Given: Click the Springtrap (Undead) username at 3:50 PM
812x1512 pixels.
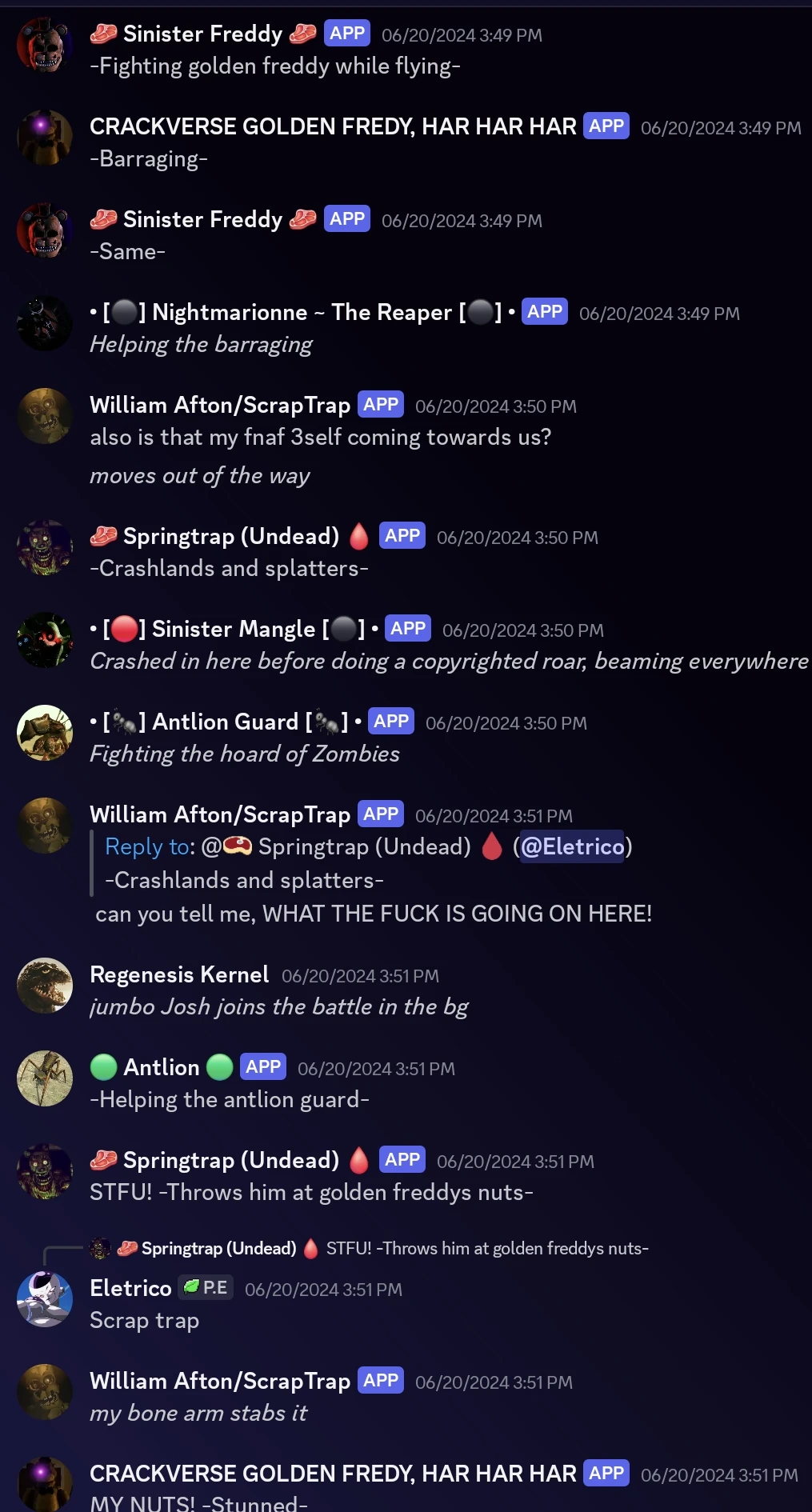Looking at the screenshot, I should tap(231, 536).
